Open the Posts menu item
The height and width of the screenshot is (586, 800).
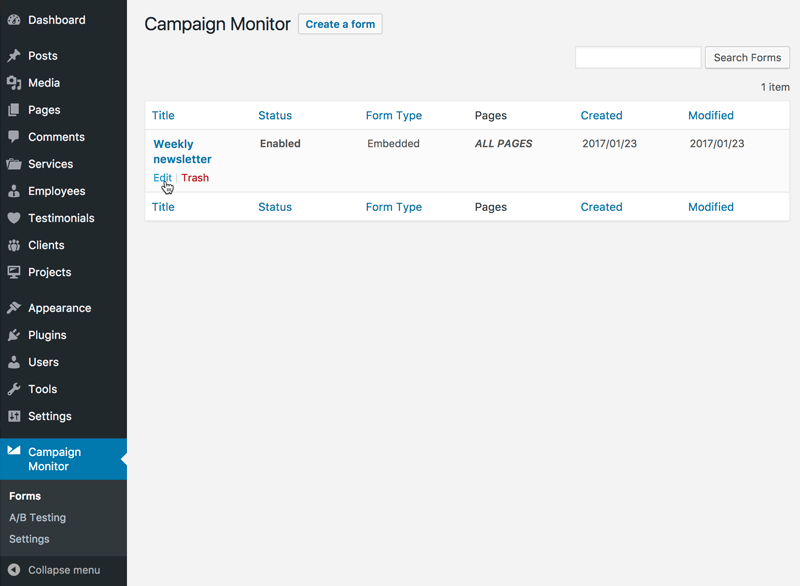pyautogui.click(x=43, y=56)
